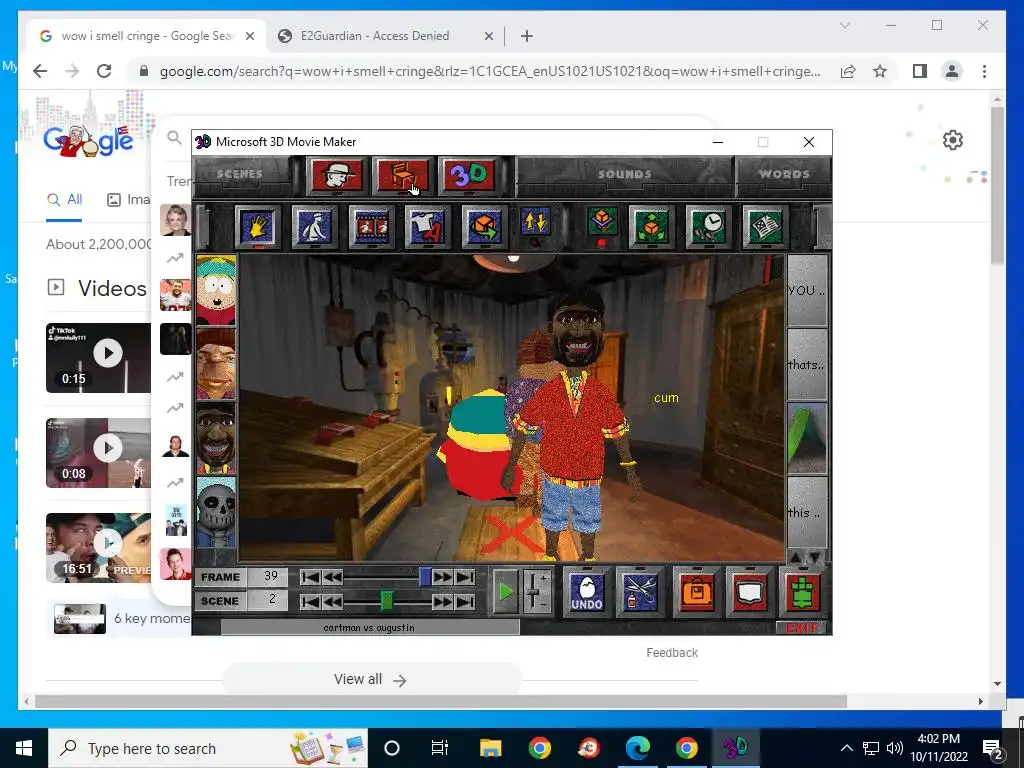Click the yellow 'cum' text in the scene
The width and height of the screenshot is (1024, 768).
click(x=666, y=398)
